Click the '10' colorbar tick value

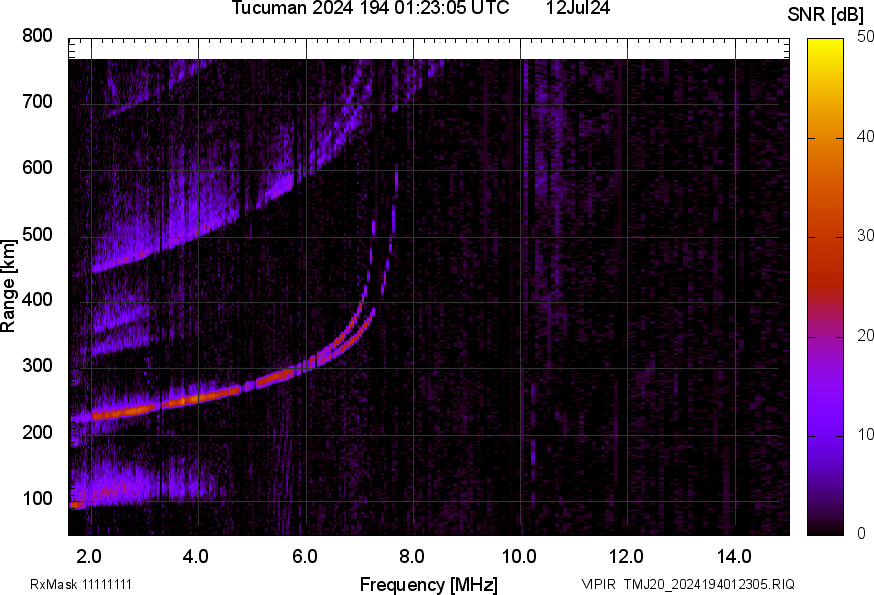865,434
